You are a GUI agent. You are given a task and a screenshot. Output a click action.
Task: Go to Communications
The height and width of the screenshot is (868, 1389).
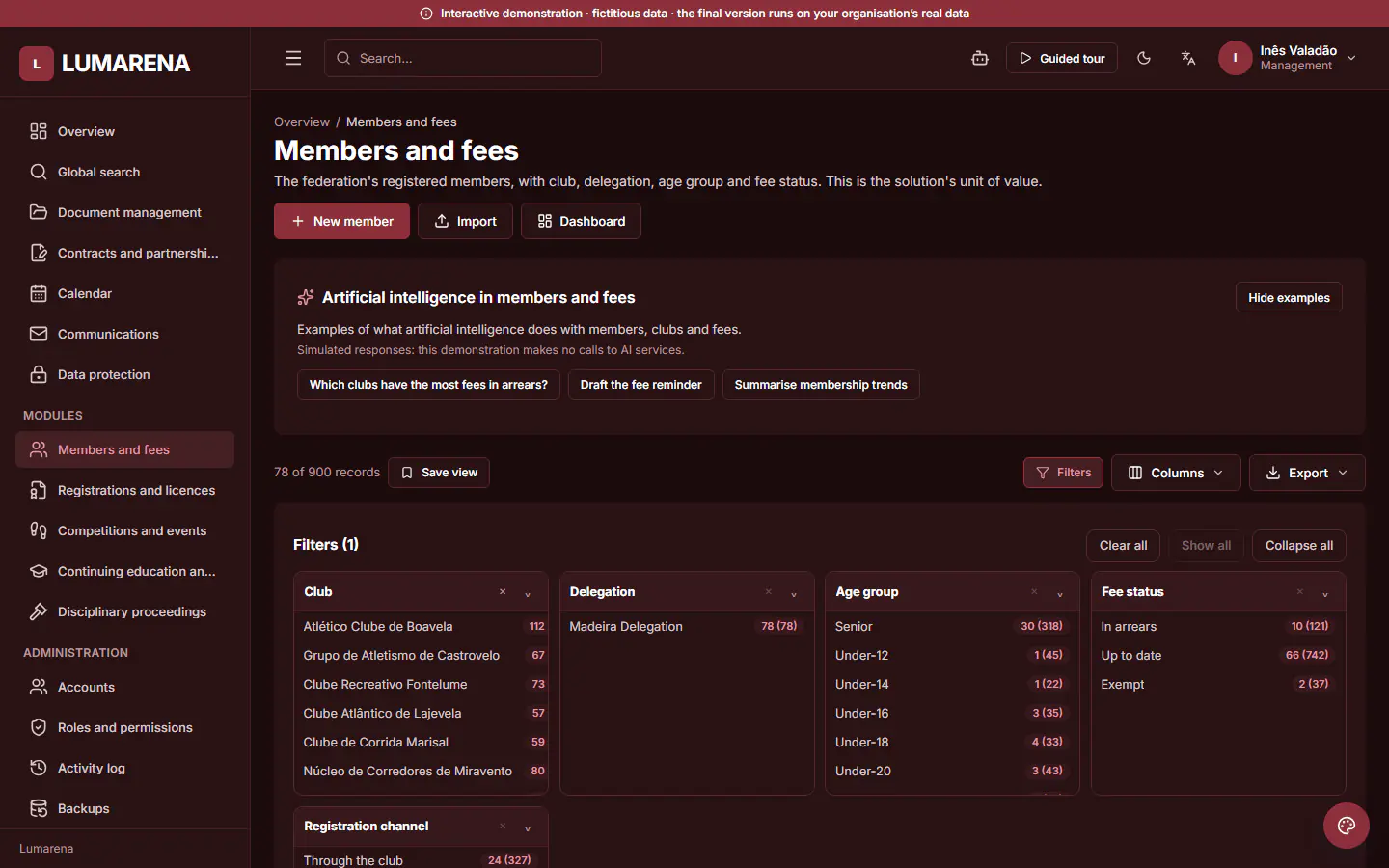point(124,334)
